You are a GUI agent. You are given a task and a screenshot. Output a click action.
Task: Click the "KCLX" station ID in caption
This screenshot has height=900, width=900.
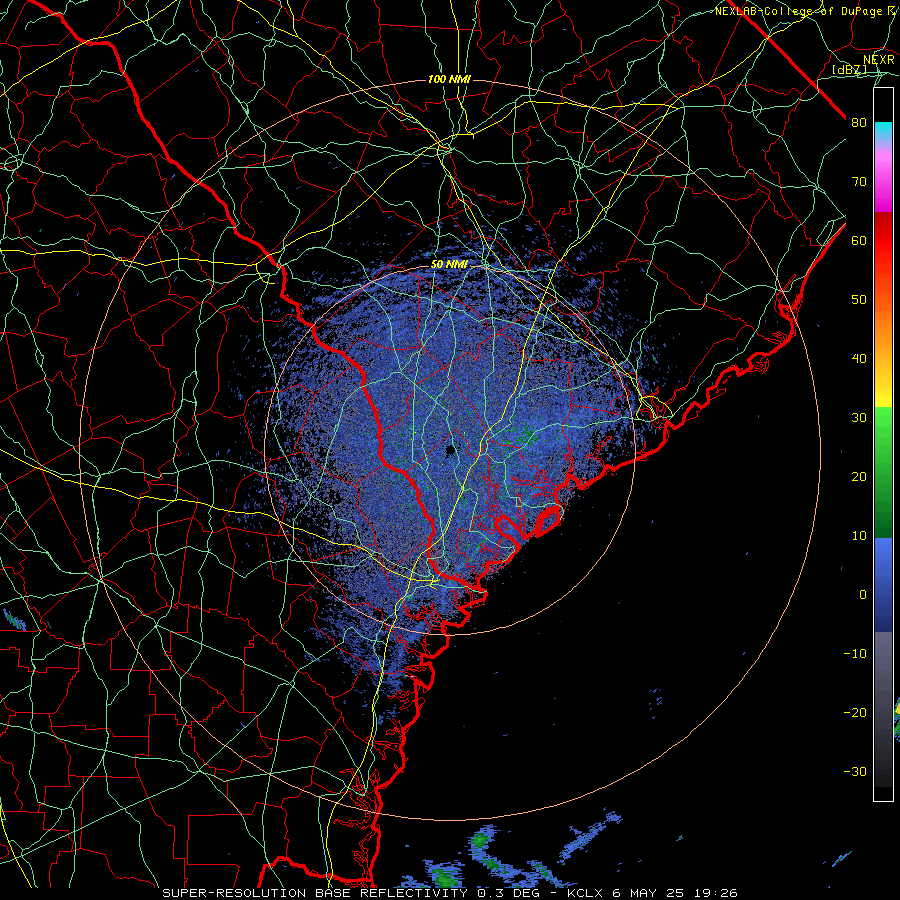coord(584,893)
